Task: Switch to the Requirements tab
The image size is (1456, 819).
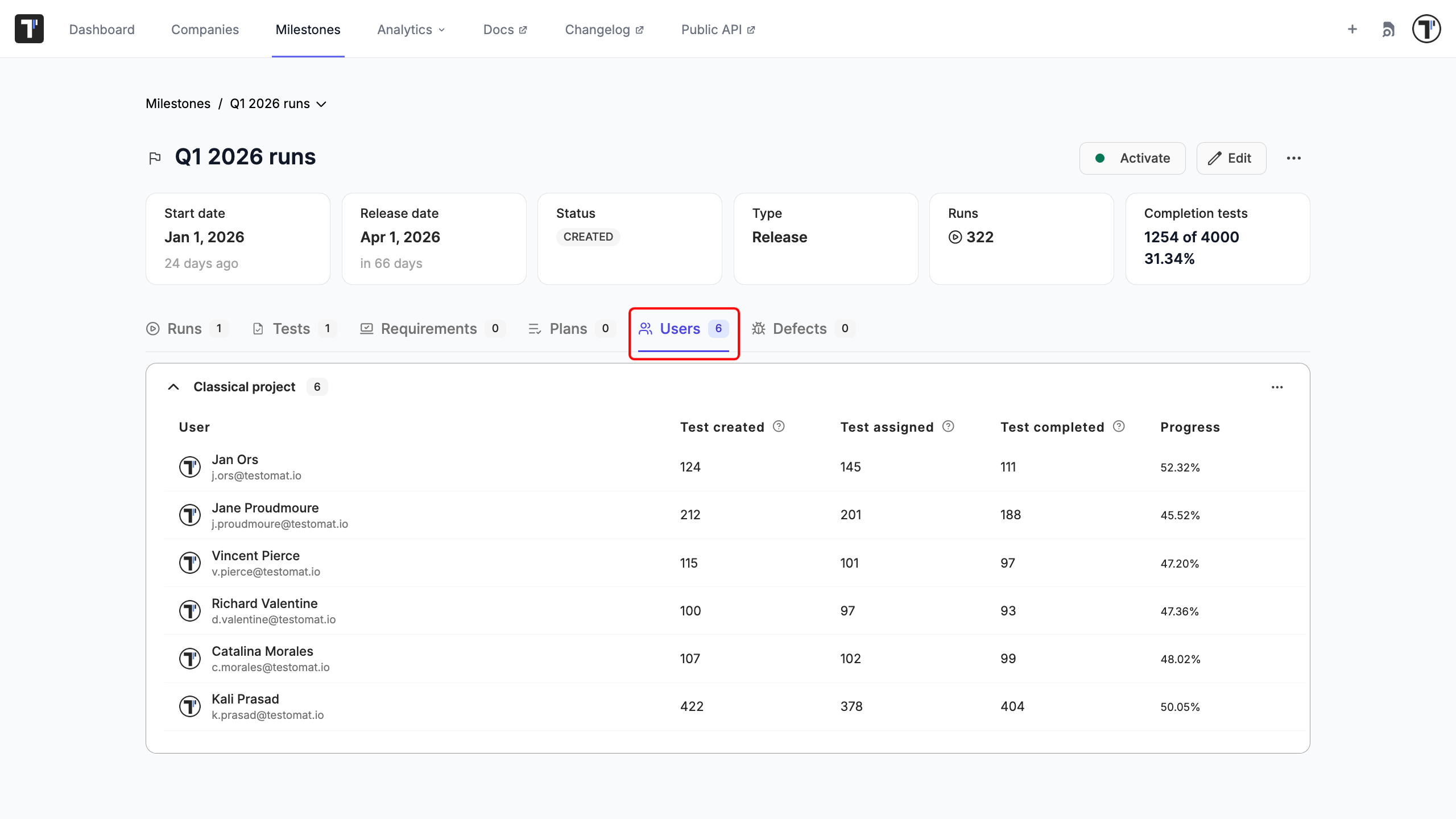Action: pyautogui.click(x=433, y=329)
